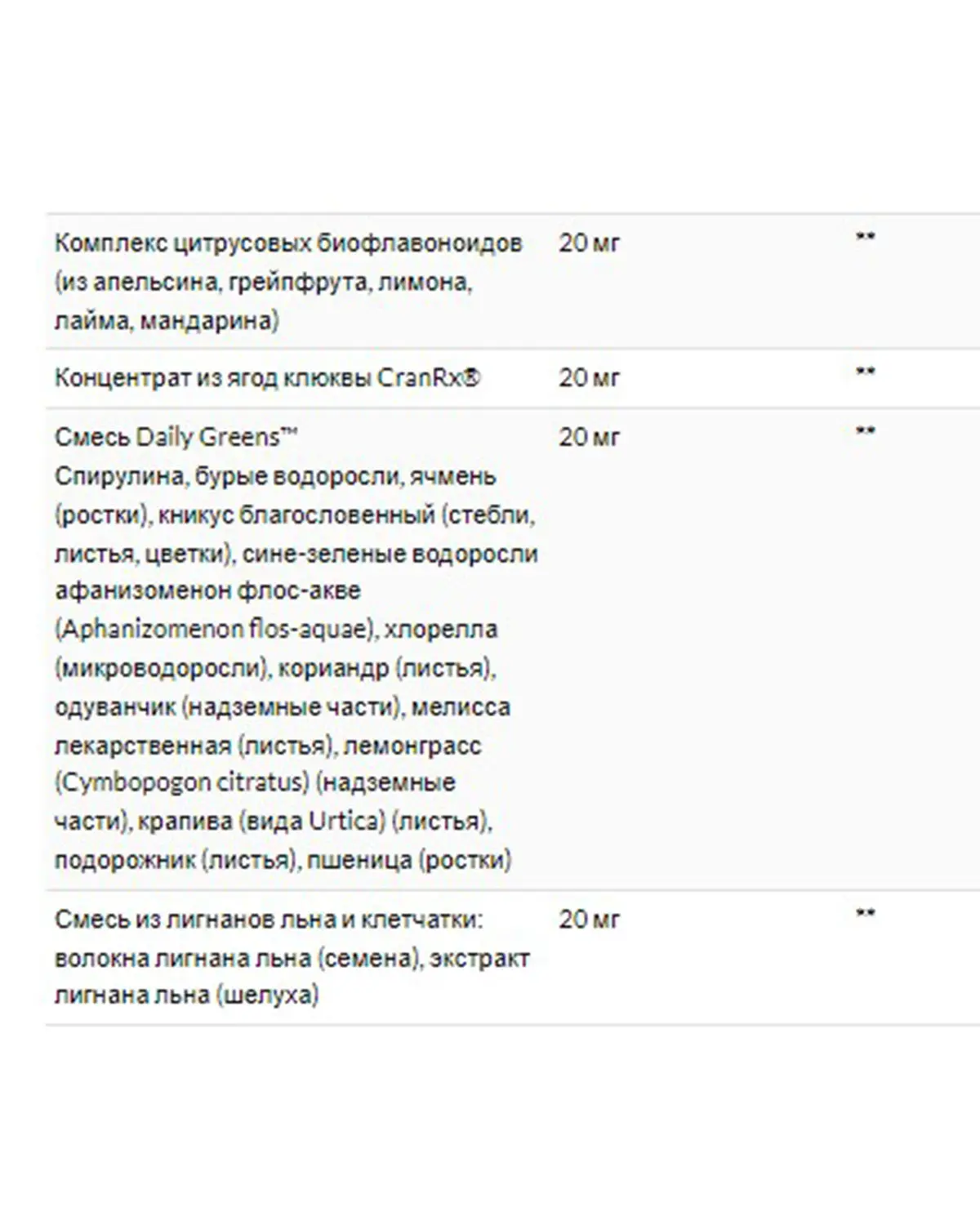Click the double asterisk in the CranRx® row
This screenshot has width=980, height=1225.
[865, 372]
